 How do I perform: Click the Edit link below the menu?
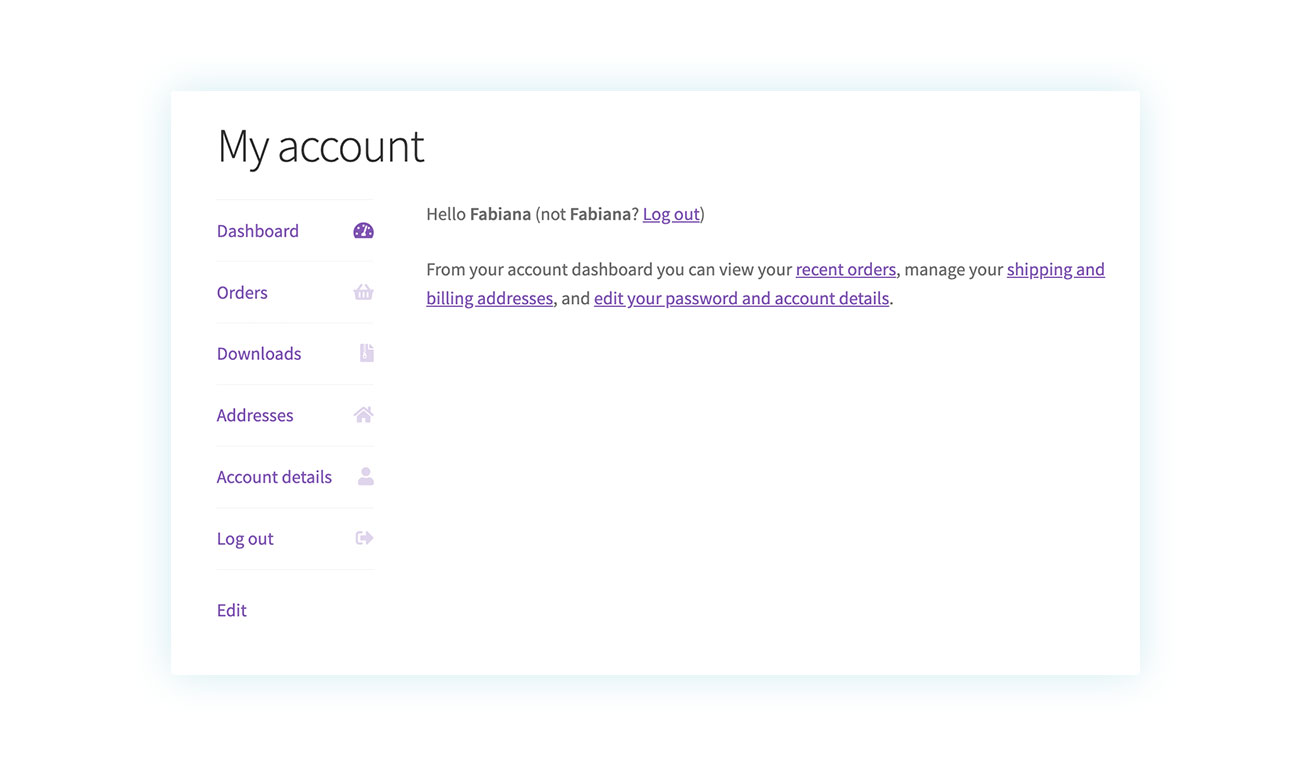[x=232, y=610]
